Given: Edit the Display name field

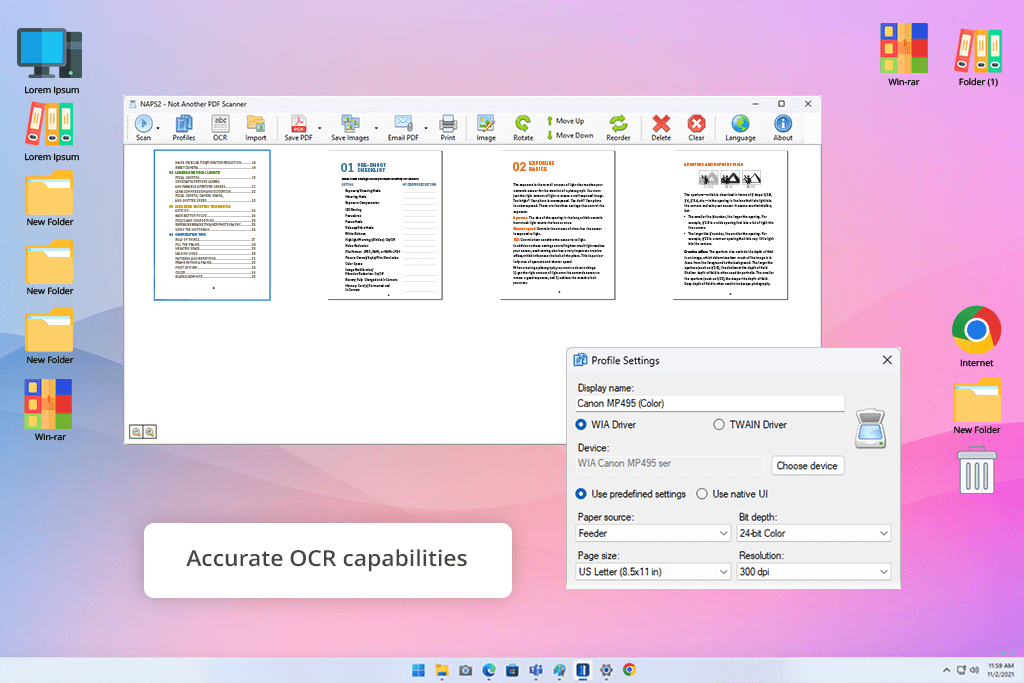Looking at the screenshot, I should 710,403.
